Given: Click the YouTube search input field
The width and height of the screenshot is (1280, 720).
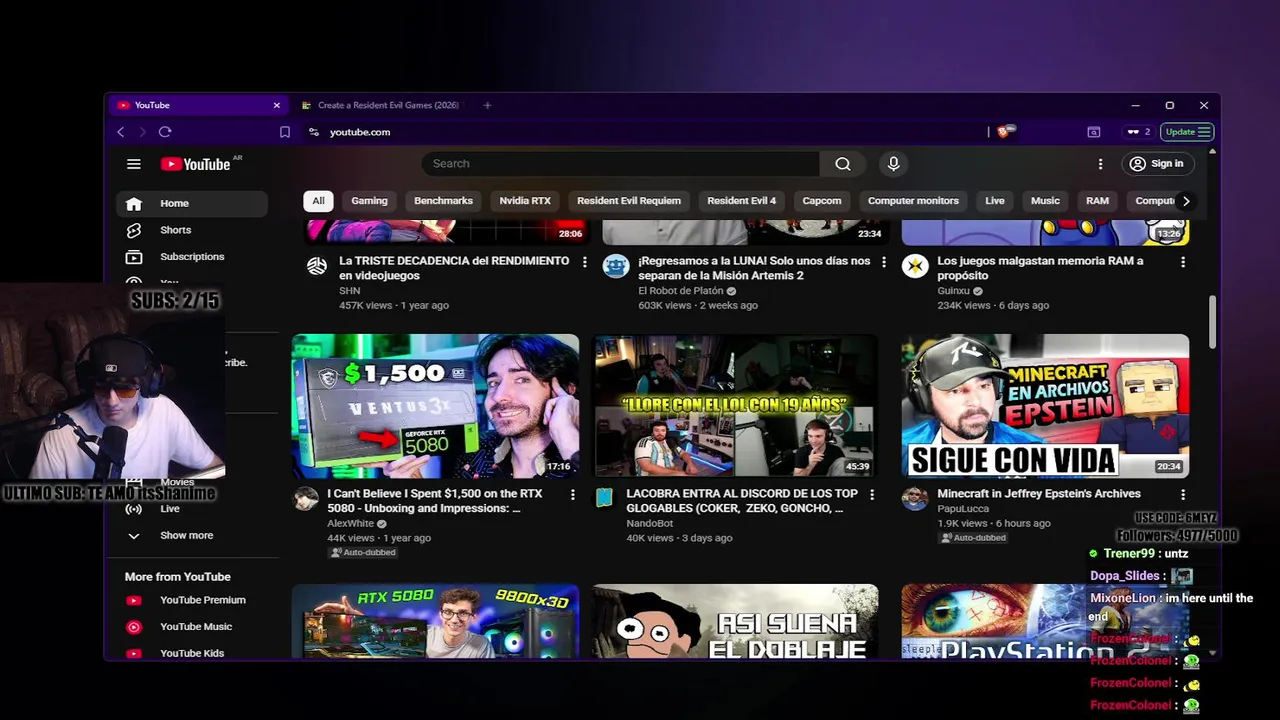Looking at the screenshot, I should pyautogui.click(x=620, y=164).
